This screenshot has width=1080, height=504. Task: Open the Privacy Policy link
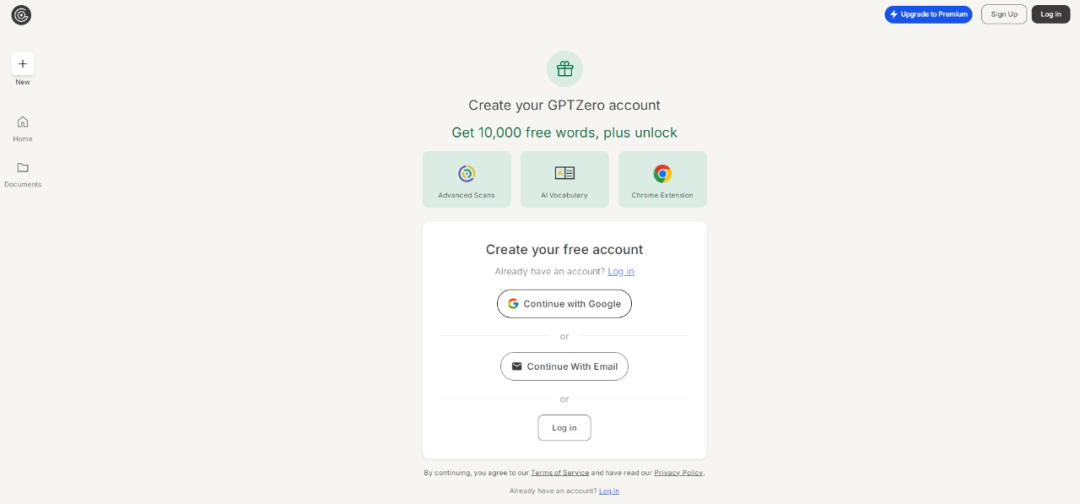678,472
